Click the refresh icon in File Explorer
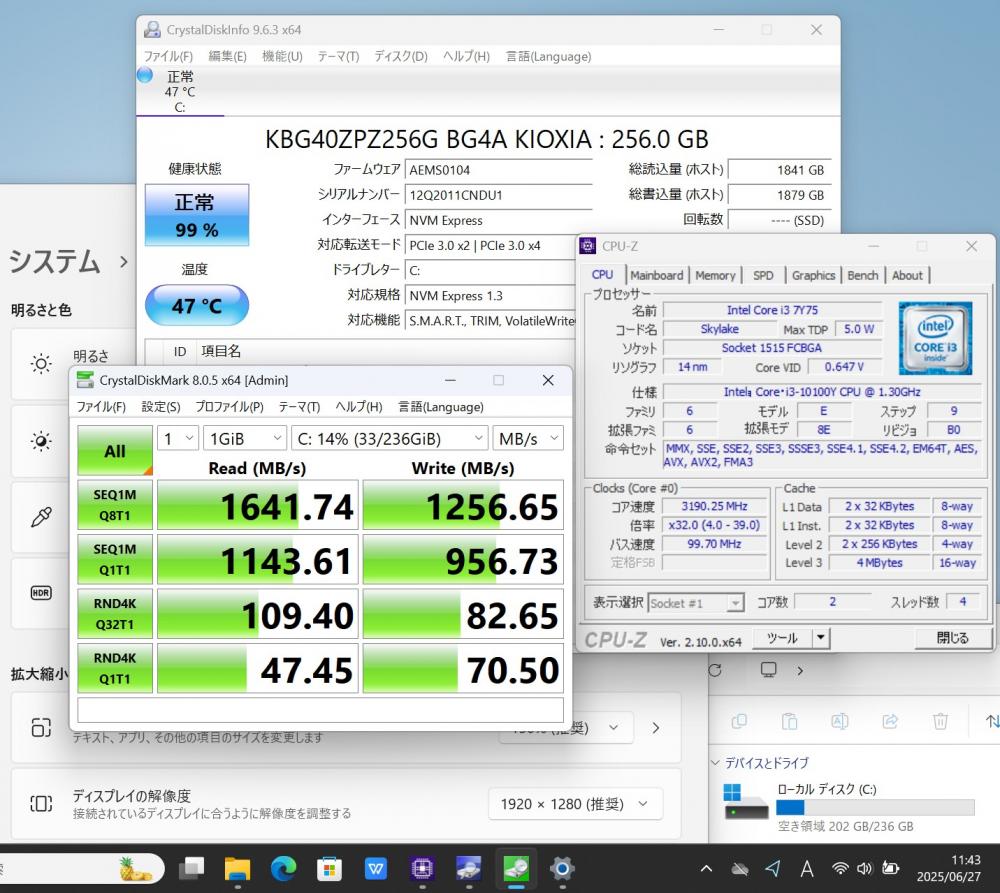Screen dimensions: 1000x893 coord(715,670)
